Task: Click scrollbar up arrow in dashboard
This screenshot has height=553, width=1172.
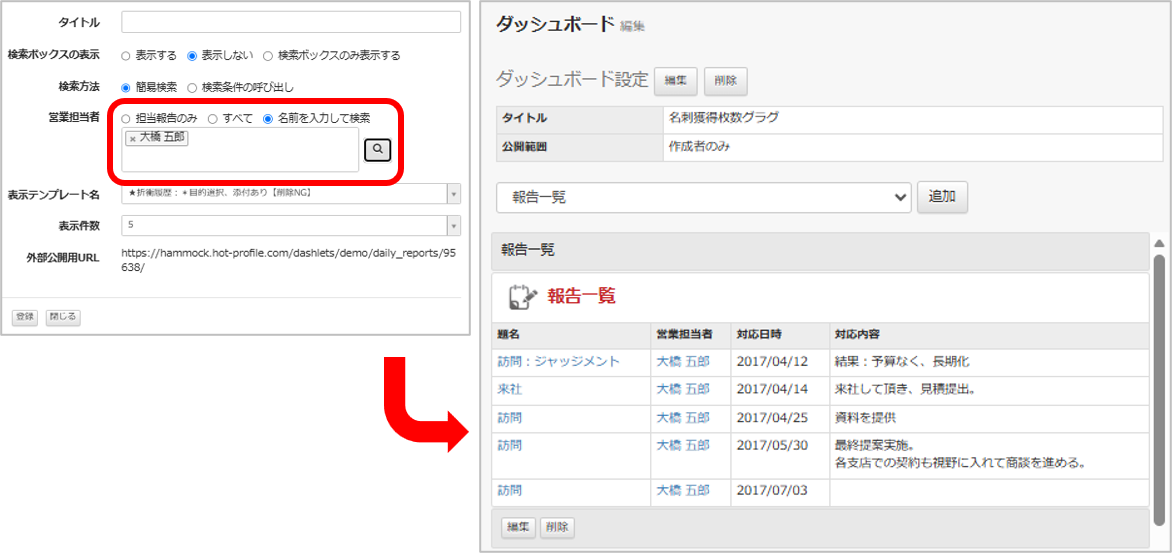Action: [1159, 244]
